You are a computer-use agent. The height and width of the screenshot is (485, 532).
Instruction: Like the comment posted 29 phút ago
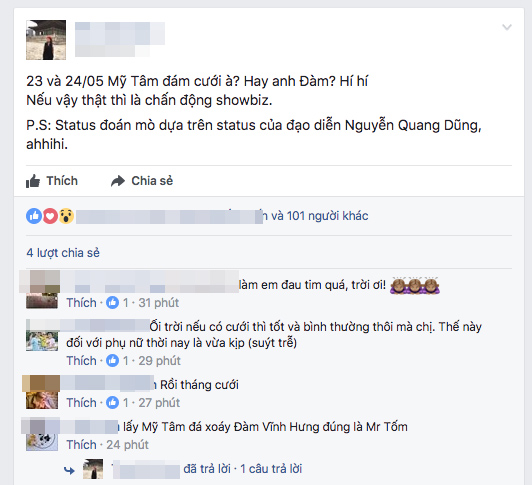81,360
